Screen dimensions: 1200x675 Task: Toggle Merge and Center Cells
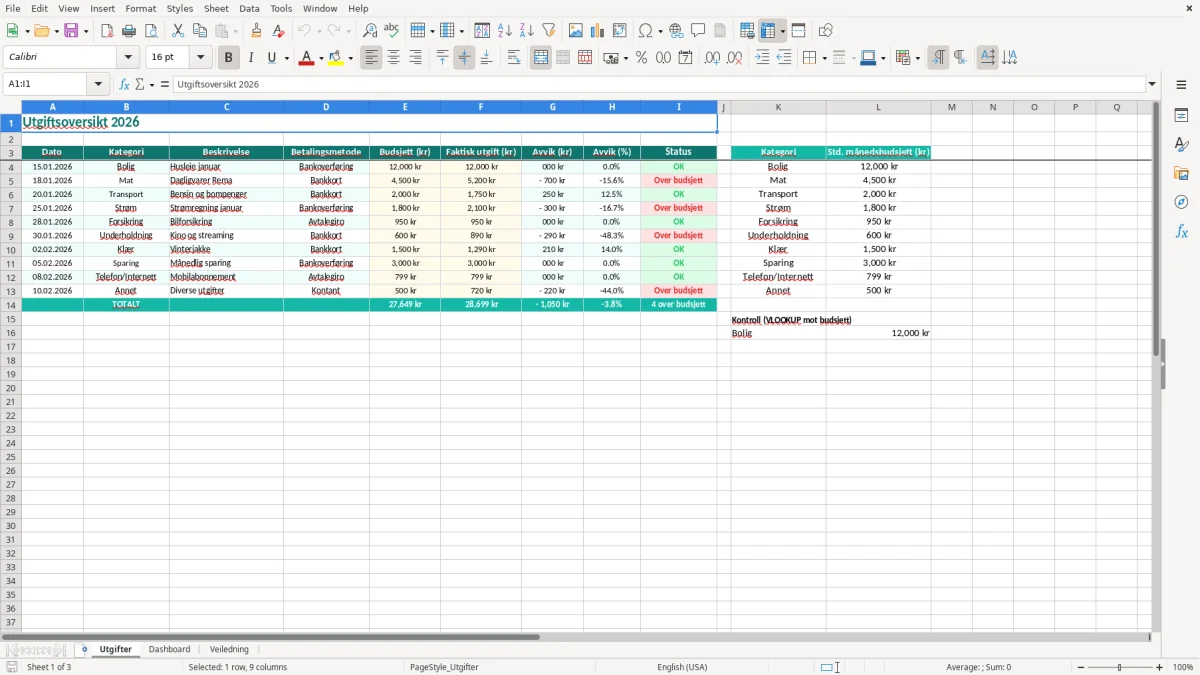click(541, 58)
